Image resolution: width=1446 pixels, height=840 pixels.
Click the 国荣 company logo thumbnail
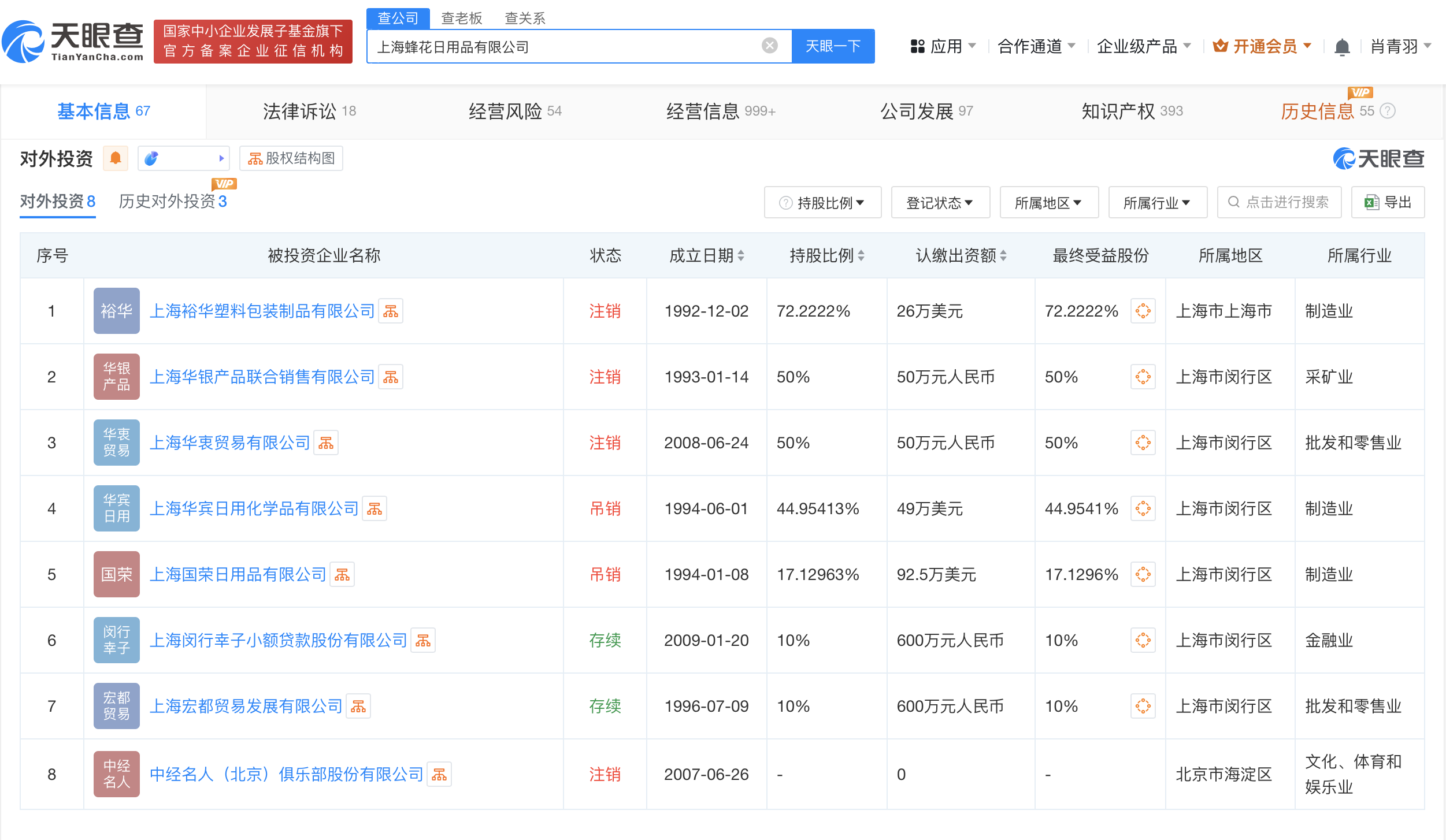(117, 575)
